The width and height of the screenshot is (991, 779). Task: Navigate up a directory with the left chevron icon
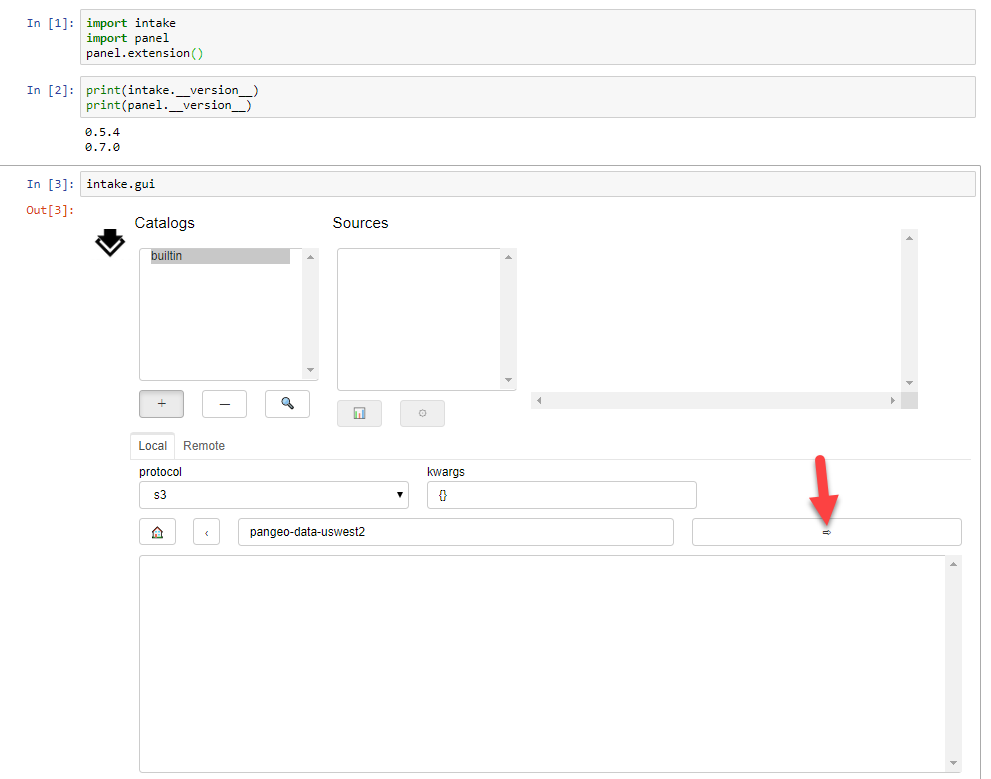point(206,531)
